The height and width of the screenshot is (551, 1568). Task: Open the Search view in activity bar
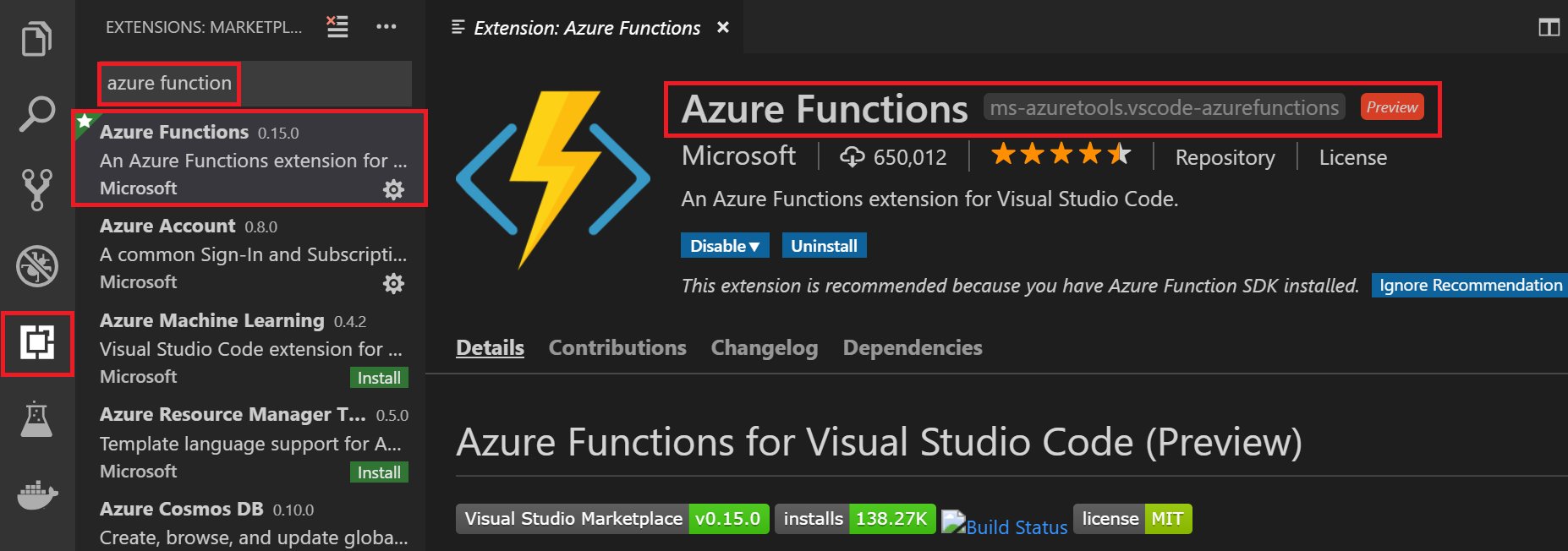pos(36,114)
